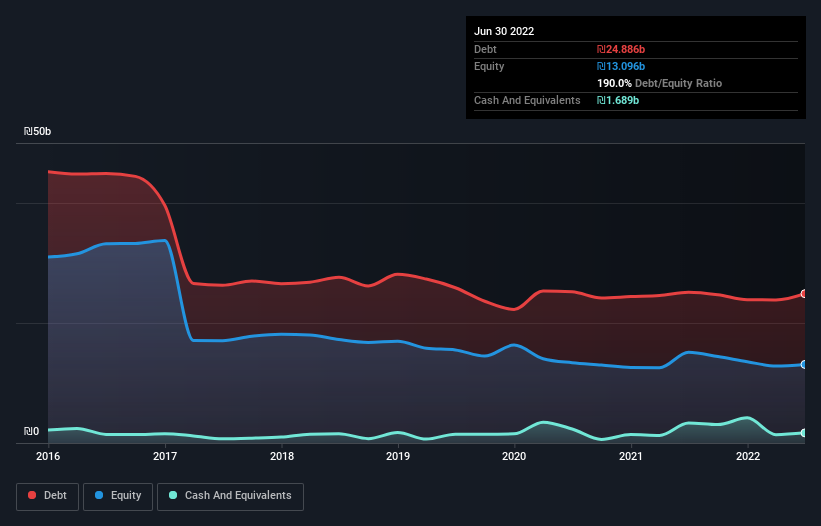Click the blue Equity endpoint marker

coord(804,364)
